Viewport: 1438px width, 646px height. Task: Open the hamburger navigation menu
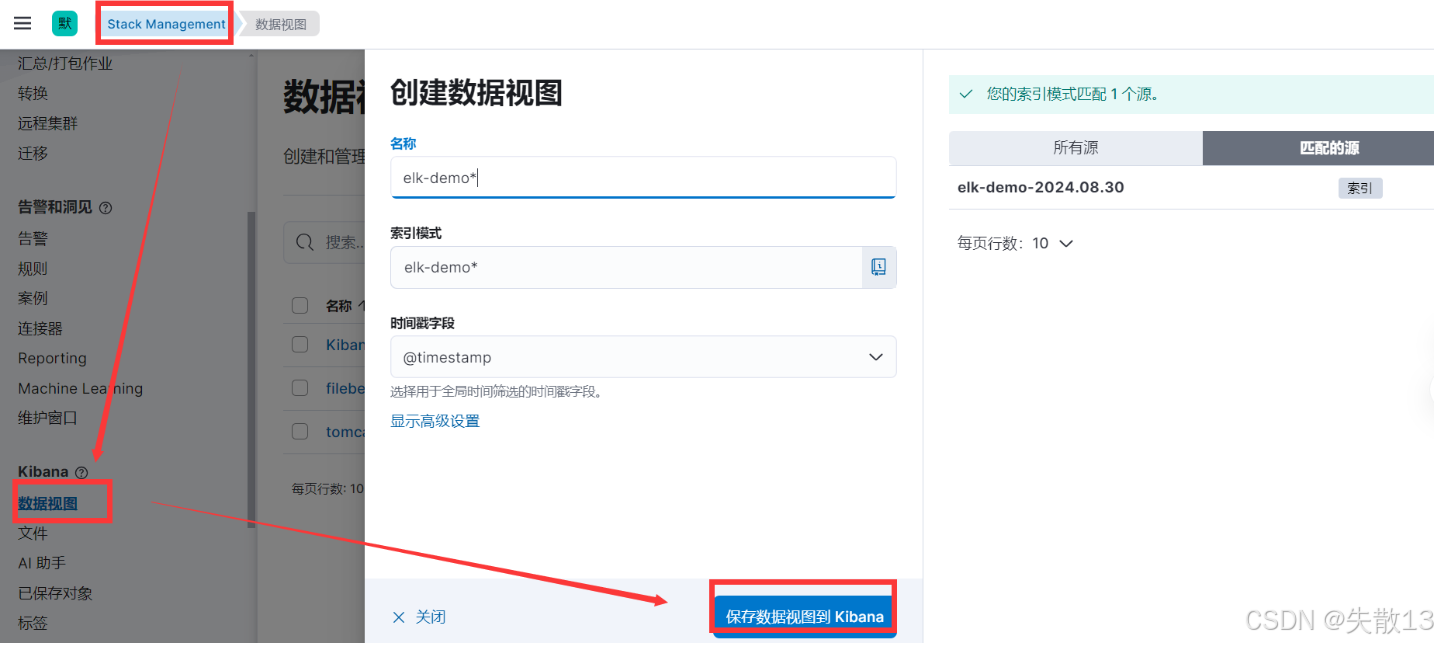[22, 23]
